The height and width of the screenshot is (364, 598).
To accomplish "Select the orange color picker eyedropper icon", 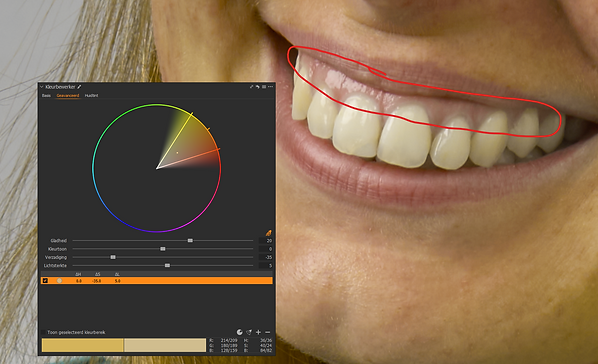I will [268, 233].
